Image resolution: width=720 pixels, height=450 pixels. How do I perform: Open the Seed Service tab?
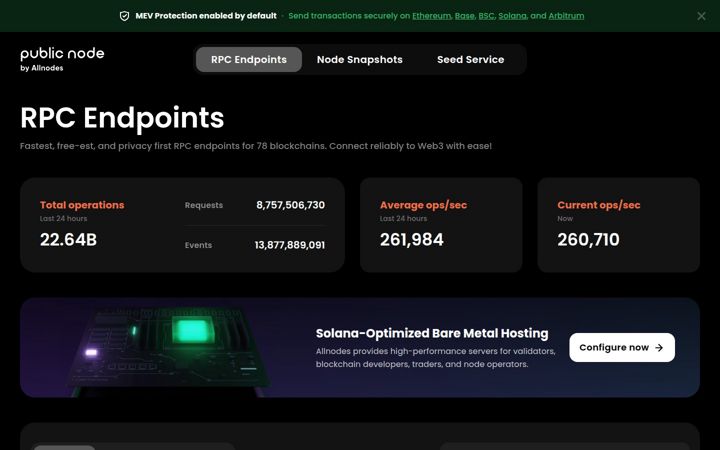(471, 60)
